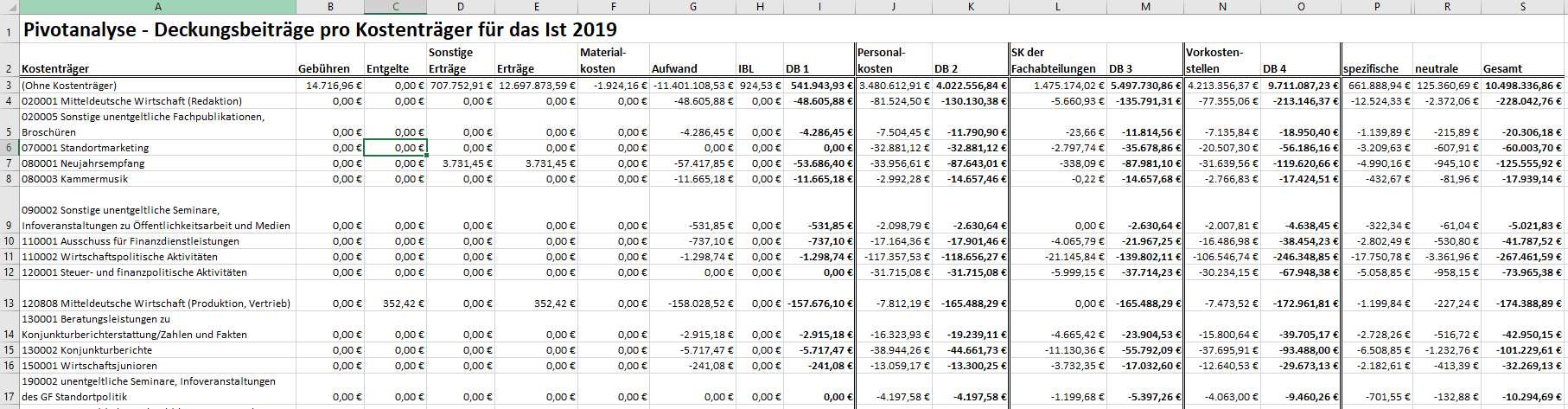Select the 130002 Konjunkturberichte cell

(x=86, y=350)
